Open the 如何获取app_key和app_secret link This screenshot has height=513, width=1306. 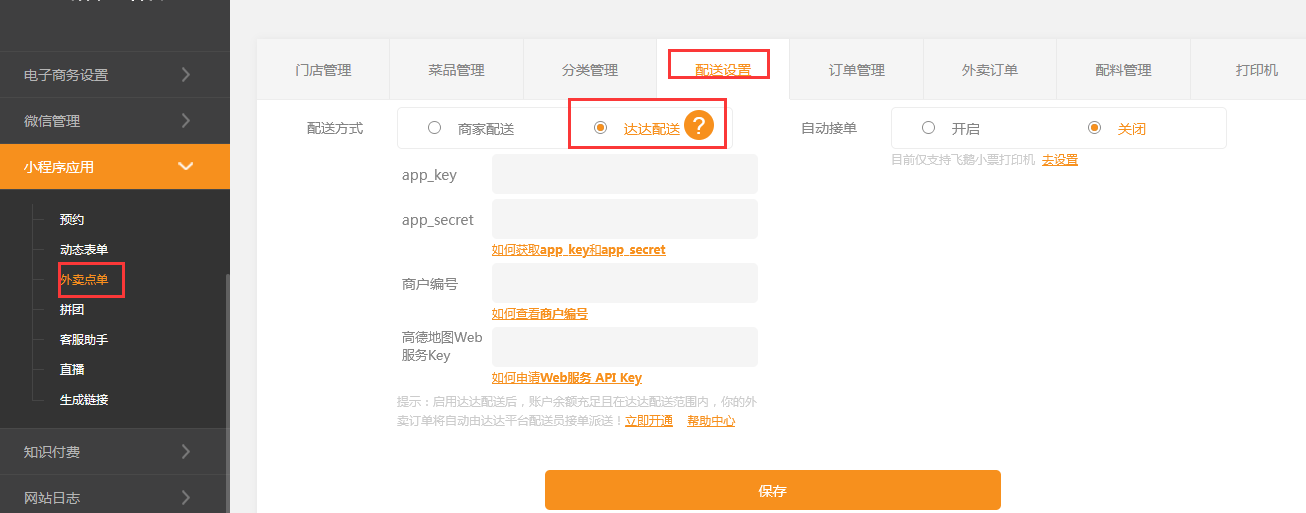click(x=578, y=250)
